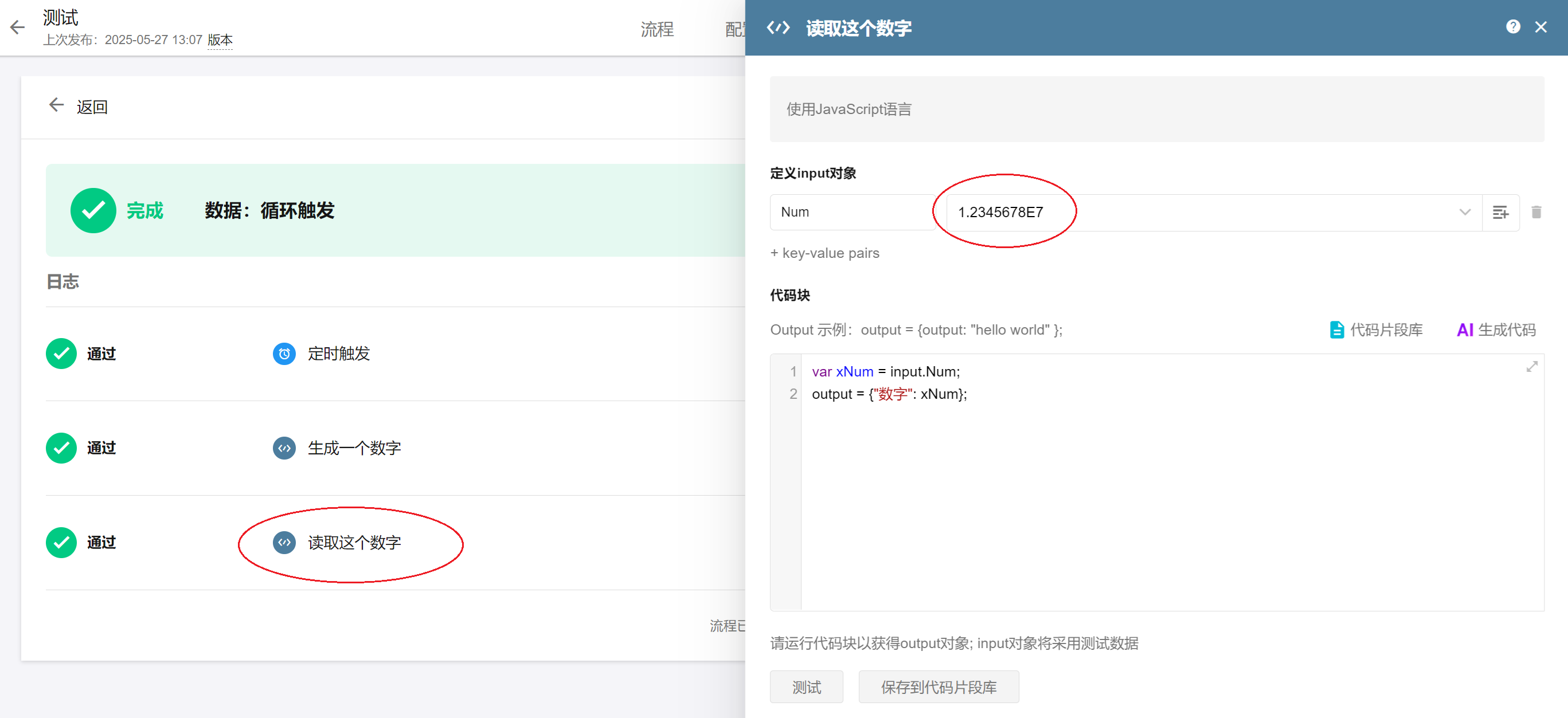Screen dimensions: 1568x718
Task: Close the 读取这个数字 code panel
Action: click(1540, 27)
